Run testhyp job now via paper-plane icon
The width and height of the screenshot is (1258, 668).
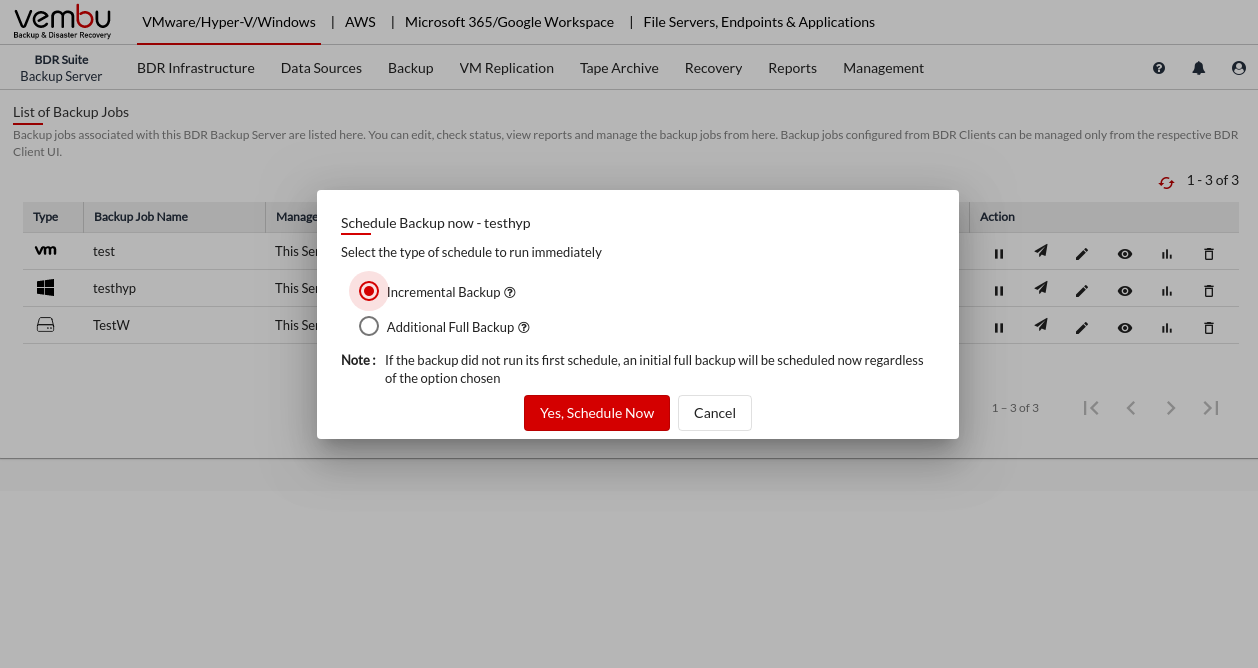pyautogui.click(x=1040, y=289)
